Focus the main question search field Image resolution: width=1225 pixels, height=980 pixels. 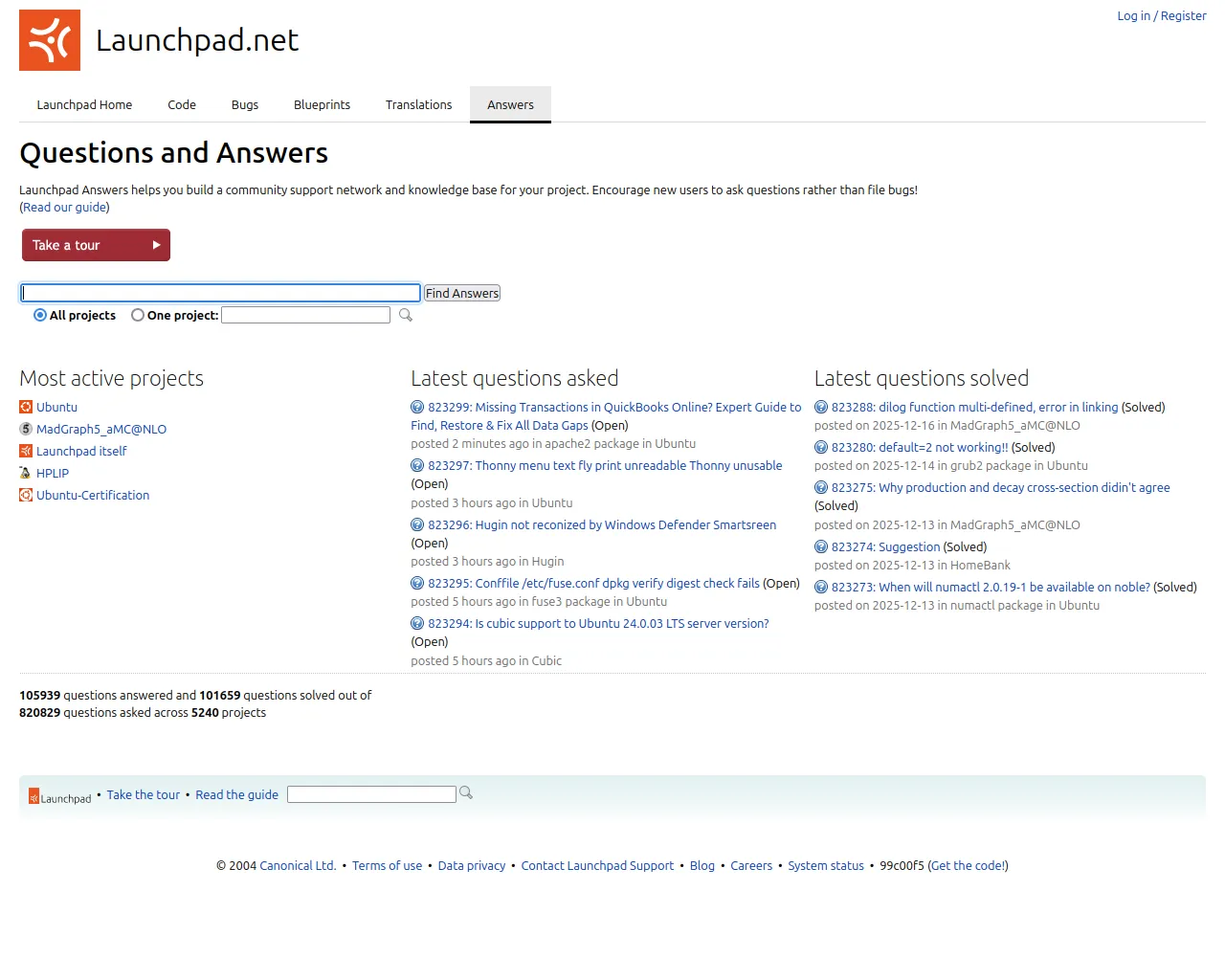pos(220,293)
